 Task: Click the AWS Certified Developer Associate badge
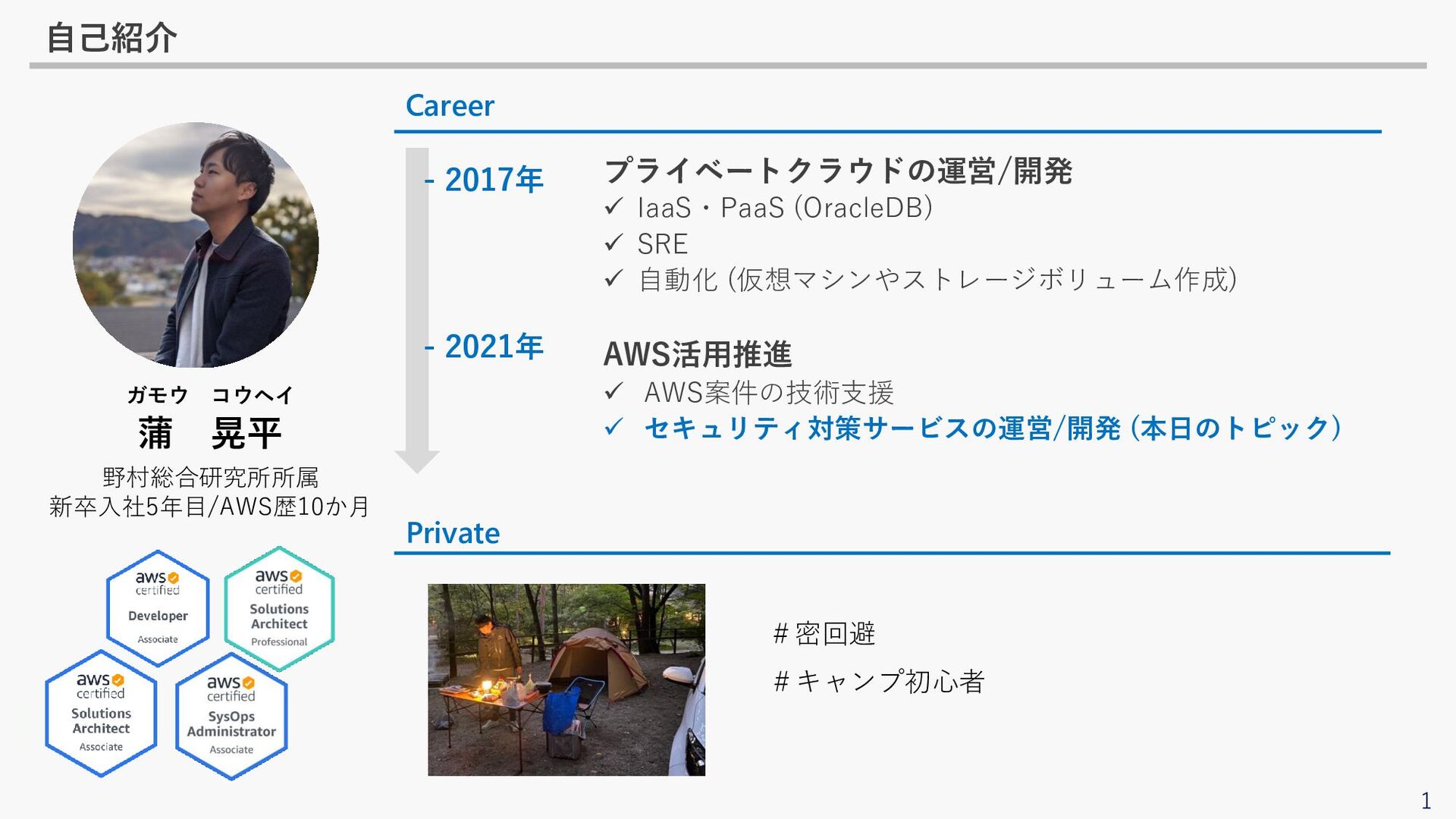coord(158,608)
